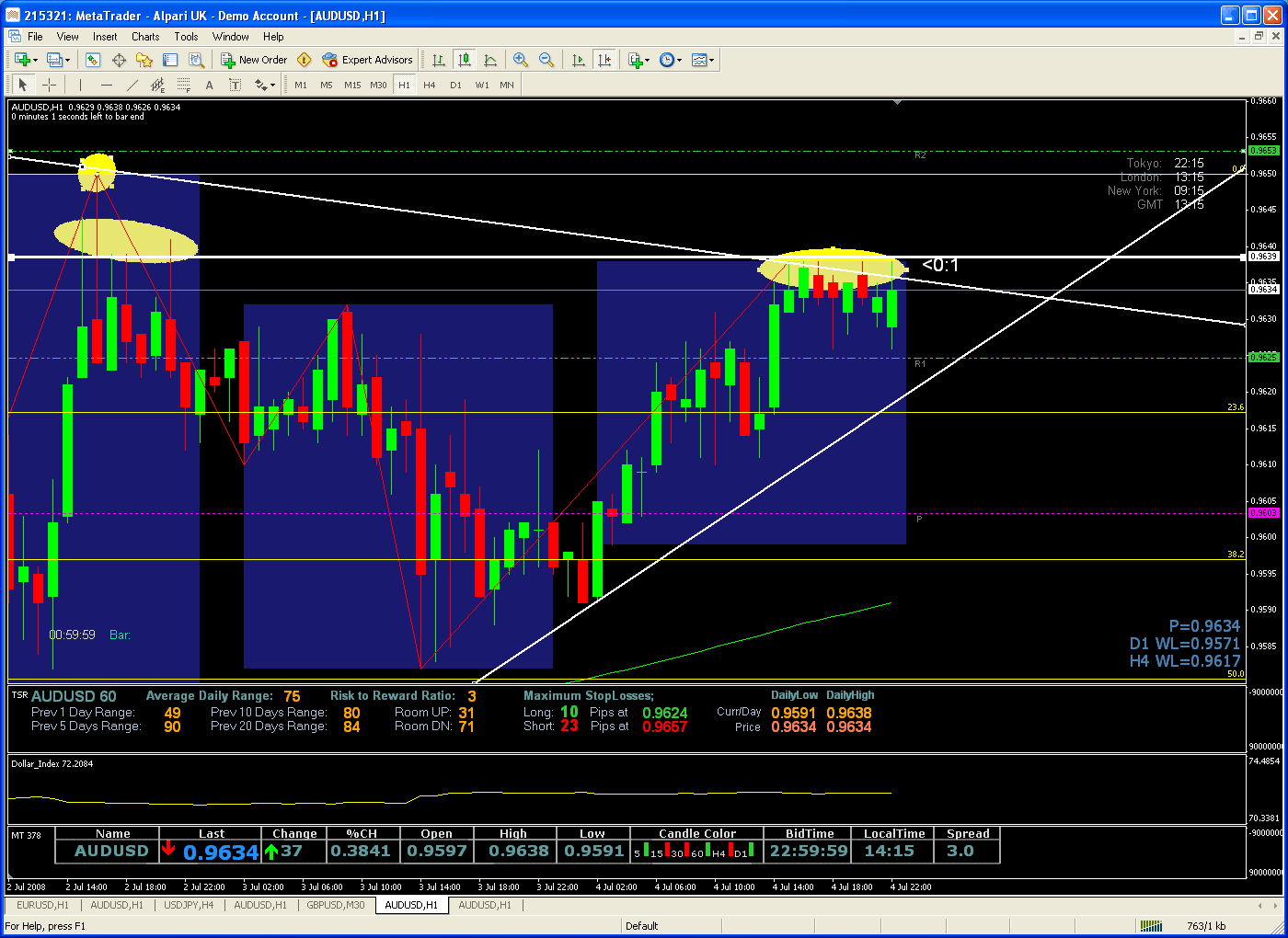Select the text 'A' tool
Viewport: 1288px width, 938px height.
click(x=209, y=85)
